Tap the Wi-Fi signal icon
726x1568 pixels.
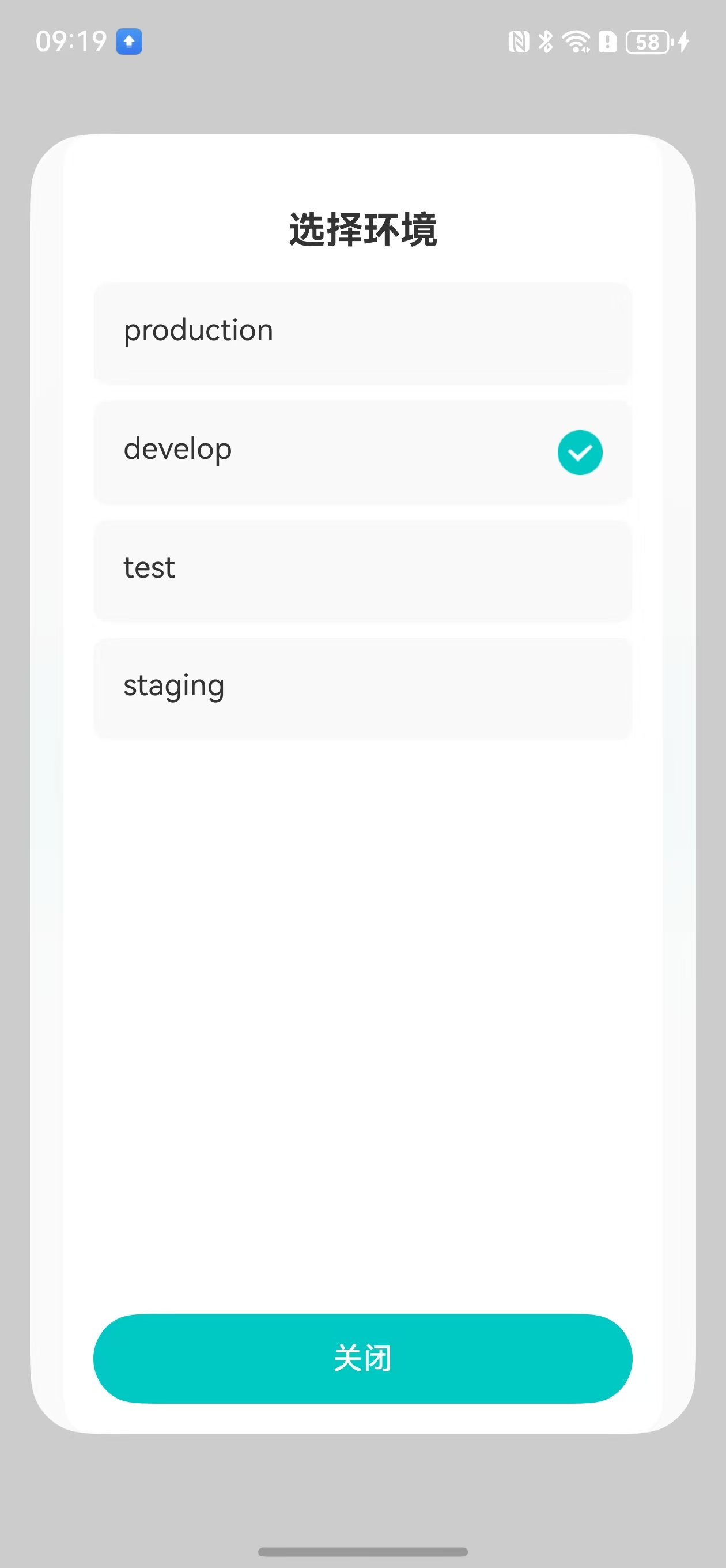pyautogui.click(x=576, y=42)
